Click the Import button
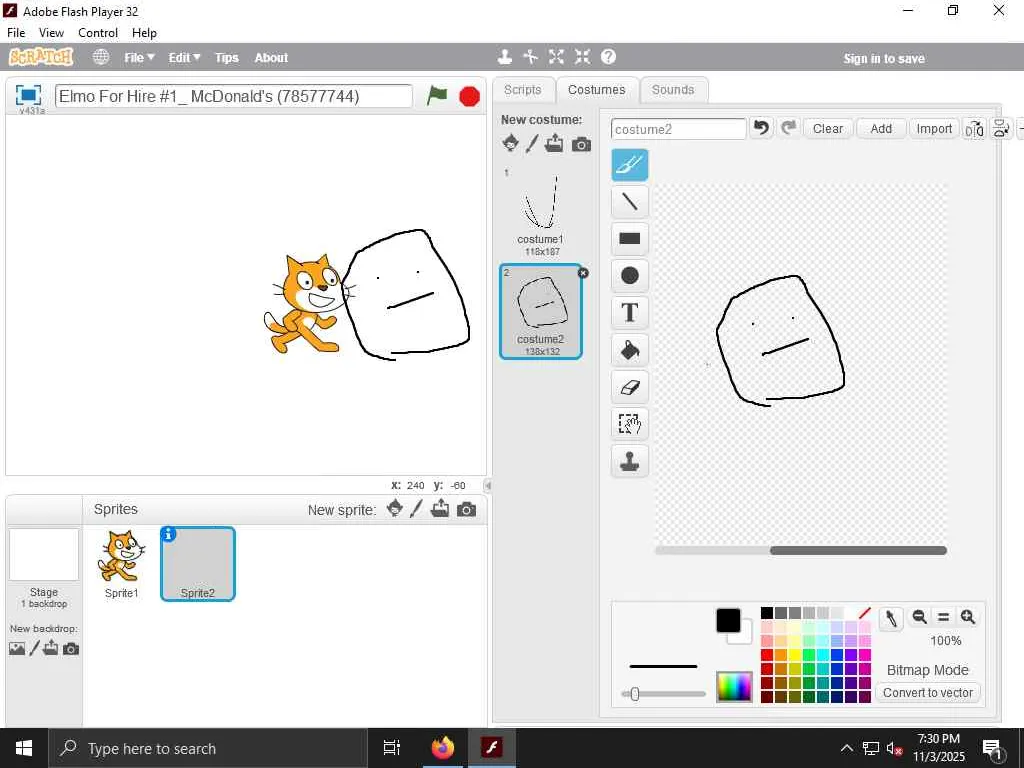The width and height of the screenshot is (1024, 768). [x=934, y=129]
